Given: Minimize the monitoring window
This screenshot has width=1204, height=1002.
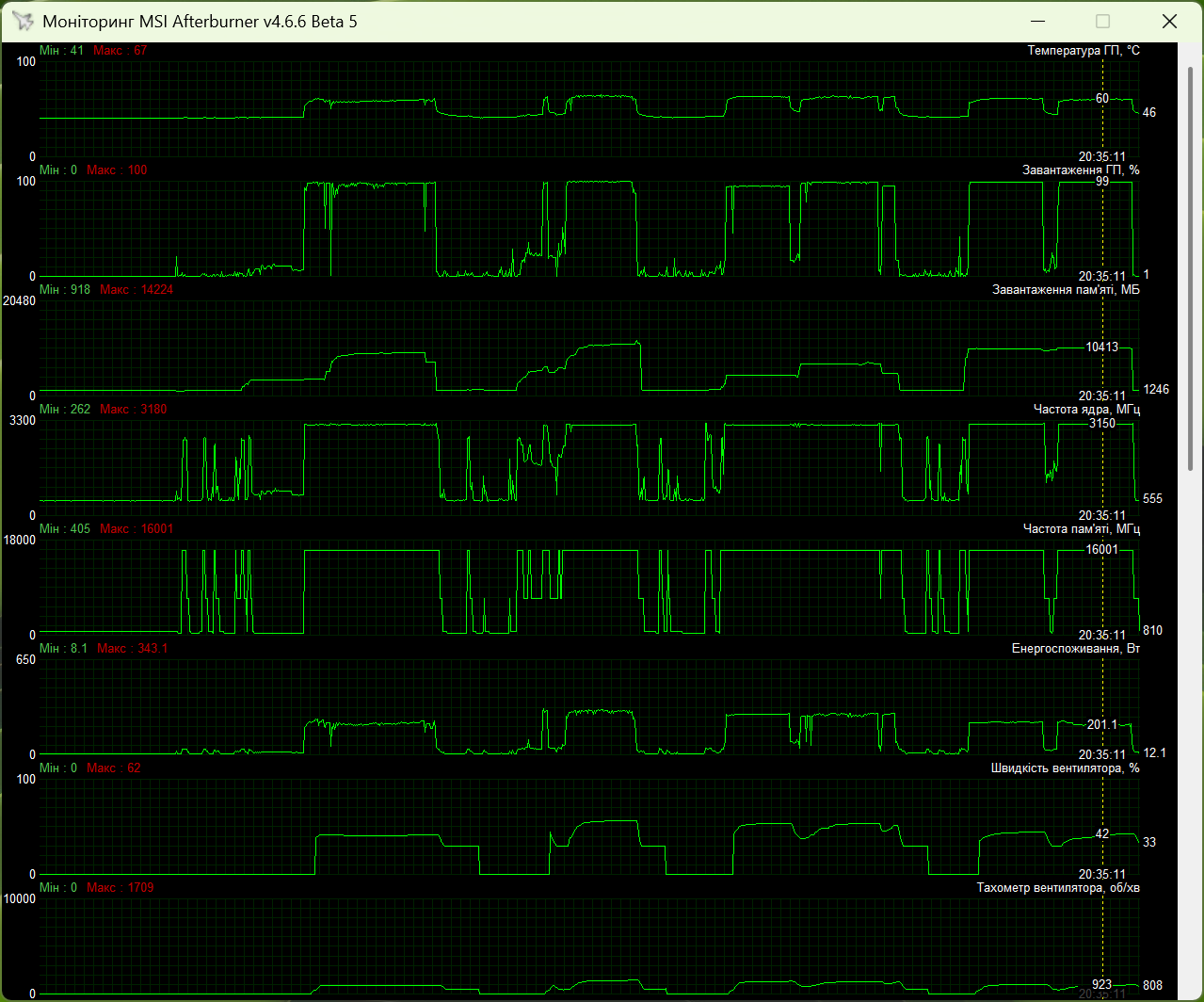Looking at the screenshot, I should point(1038,21).
